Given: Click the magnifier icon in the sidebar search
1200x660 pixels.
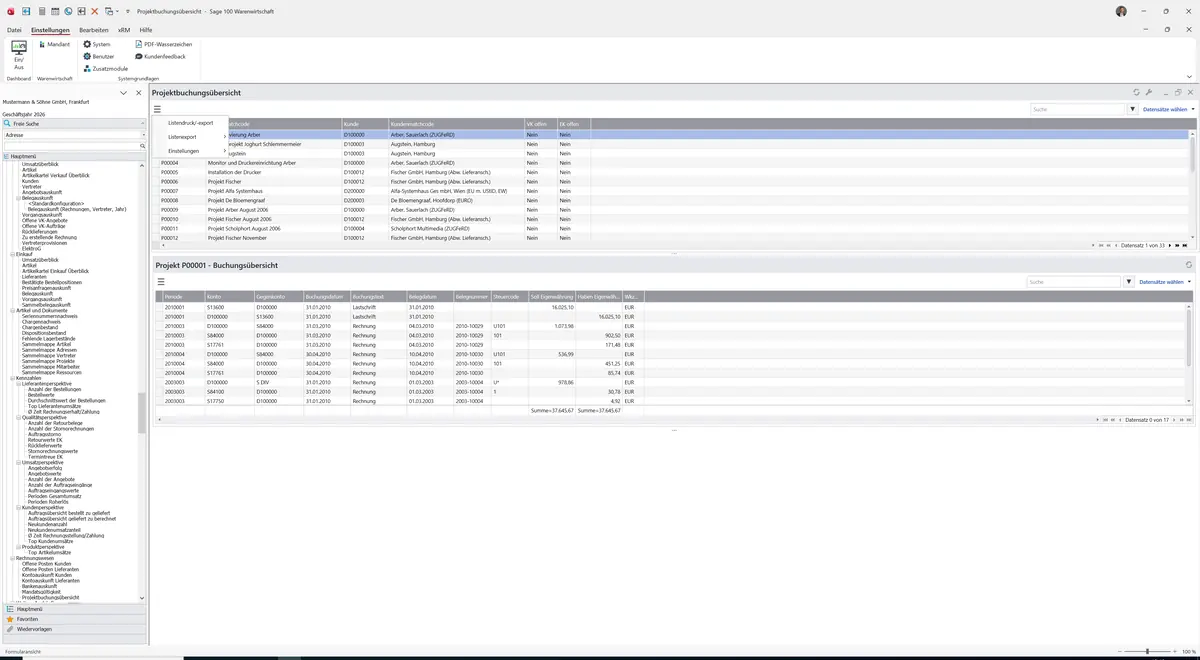Looking at the screenshot, I should [143, 146].
